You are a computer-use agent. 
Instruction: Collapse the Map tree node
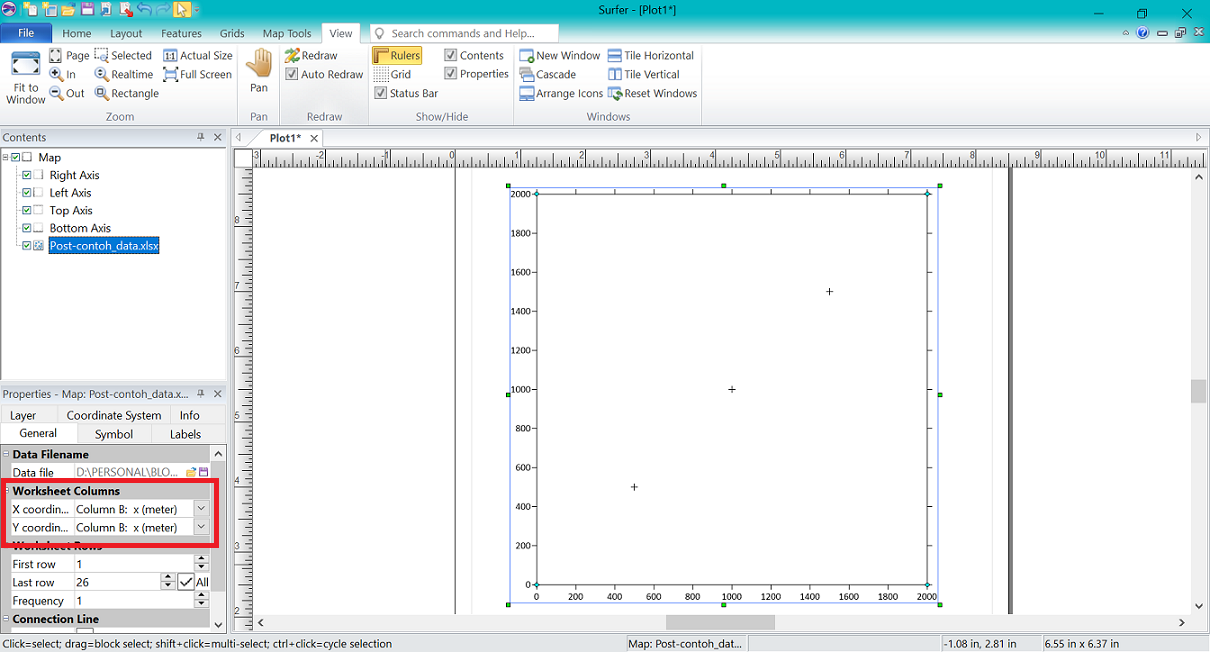coord(6,157)
